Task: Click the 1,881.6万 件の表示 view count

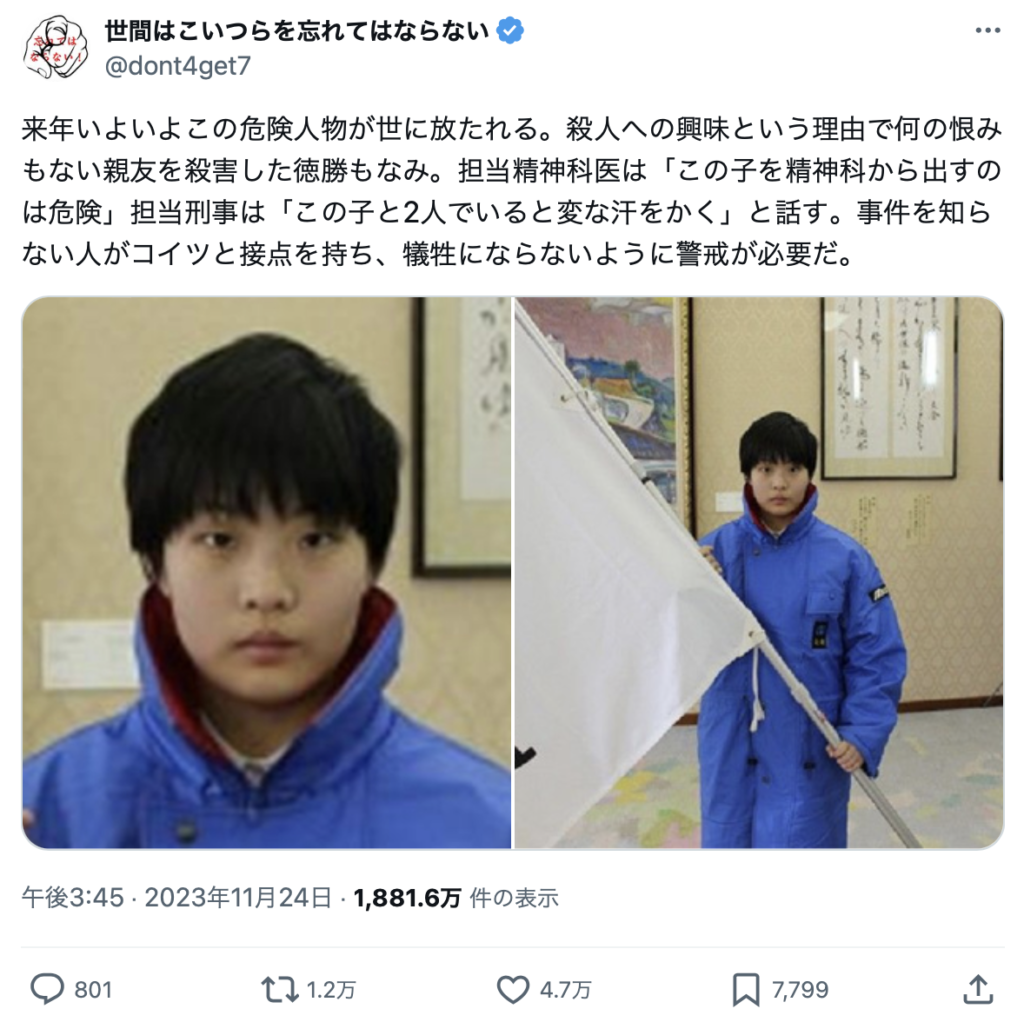Action: 456,898
